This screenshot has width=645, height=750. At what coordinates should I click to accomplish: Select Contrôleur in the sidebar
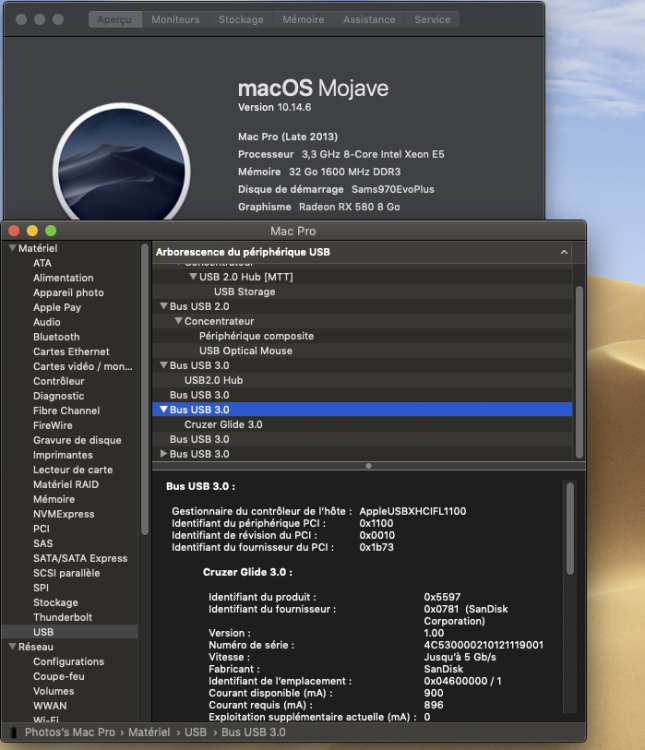(59, 381)
